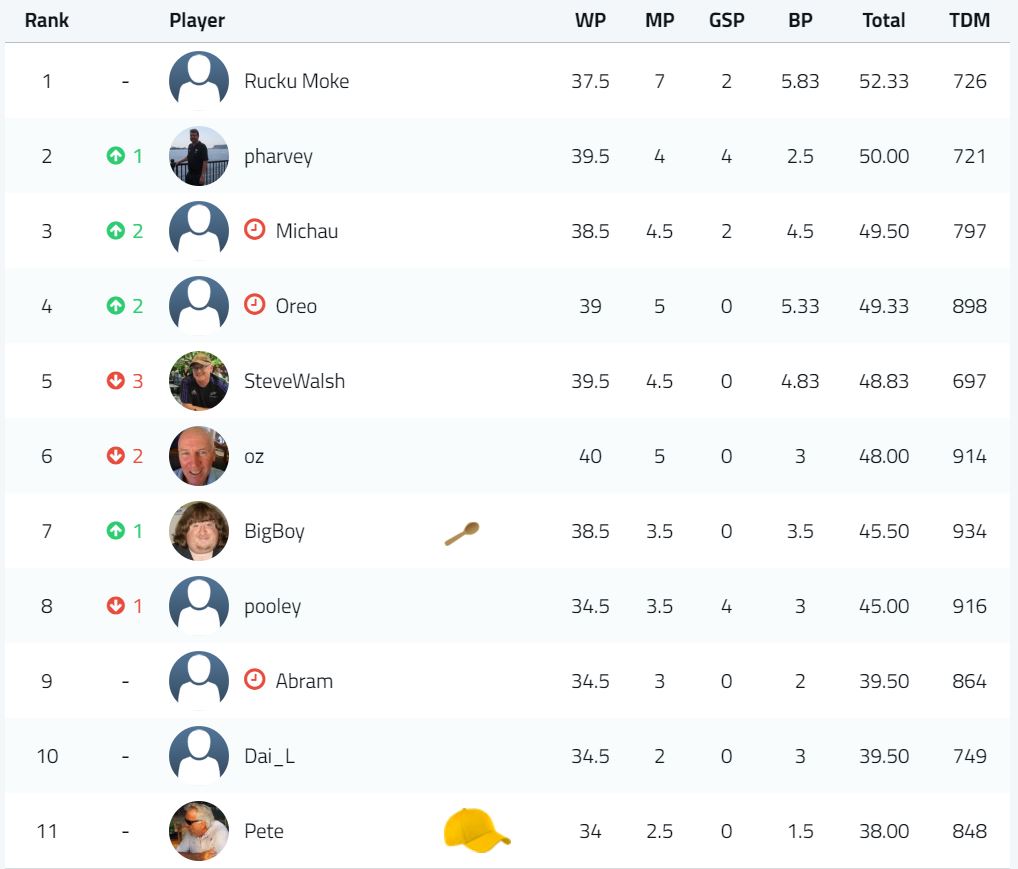Sort table by the Total column header
Screen dimensions: 1018x869
(x=884, y=20)
